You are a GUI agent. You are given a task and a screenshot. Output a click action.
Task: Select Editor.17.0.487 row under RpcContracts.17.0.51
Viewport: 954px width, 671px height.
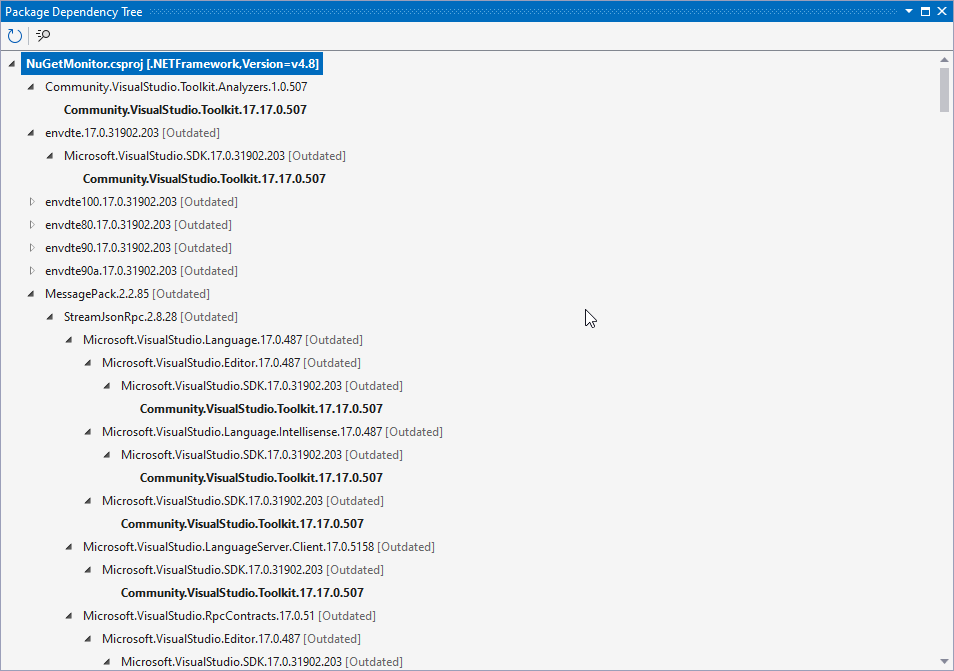pyautogui.click(x=231, y=639)
